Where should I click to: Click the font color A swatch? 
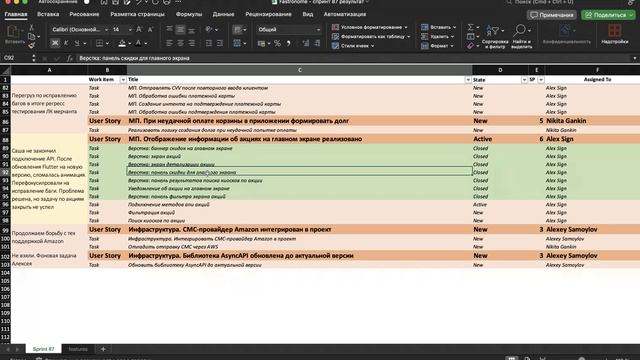pyautogui.click(x=138, y=43)
